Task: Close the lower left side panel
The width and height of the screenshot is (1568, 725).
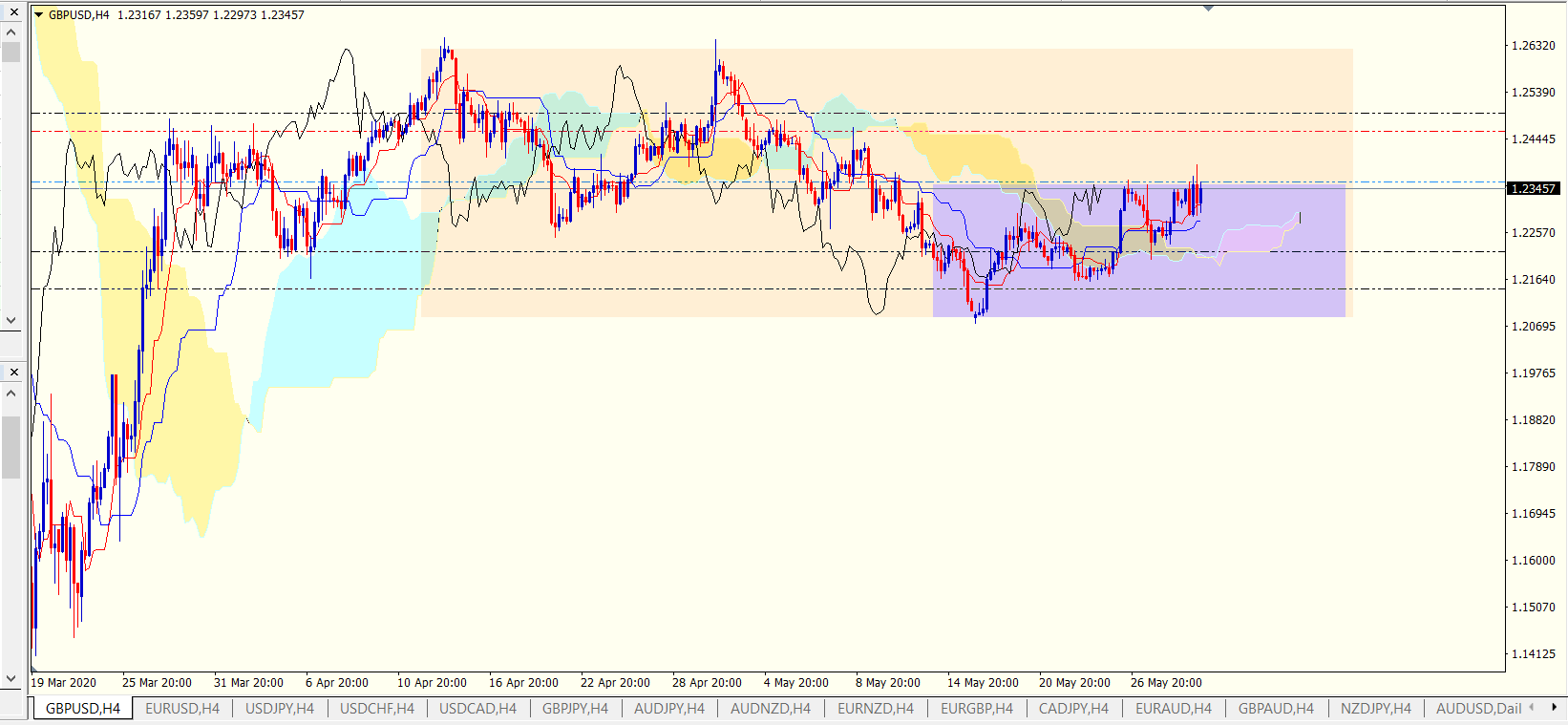Action: pyautogui.click(x=13, y=372)
